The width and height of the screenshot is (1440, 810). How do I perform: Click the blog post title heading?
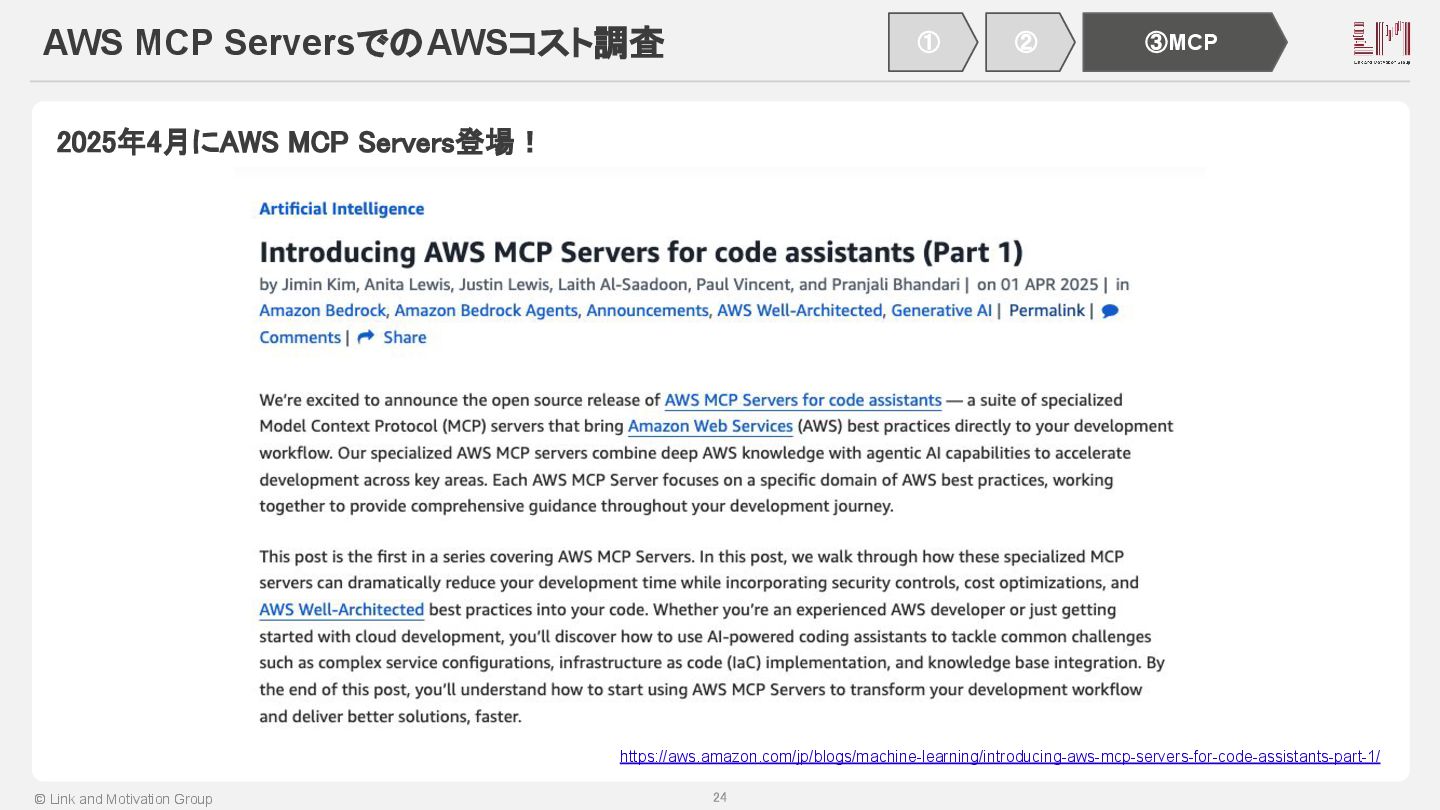tap(641, 252)
